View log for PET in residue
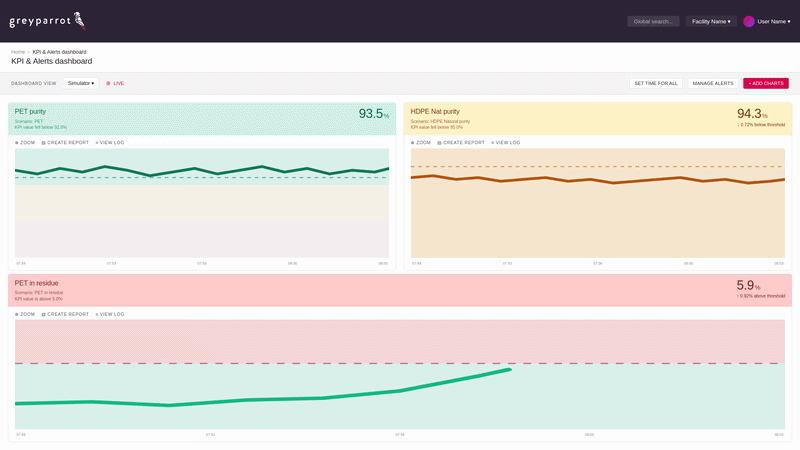The image size is (800, 450). [x=110, y=314]
